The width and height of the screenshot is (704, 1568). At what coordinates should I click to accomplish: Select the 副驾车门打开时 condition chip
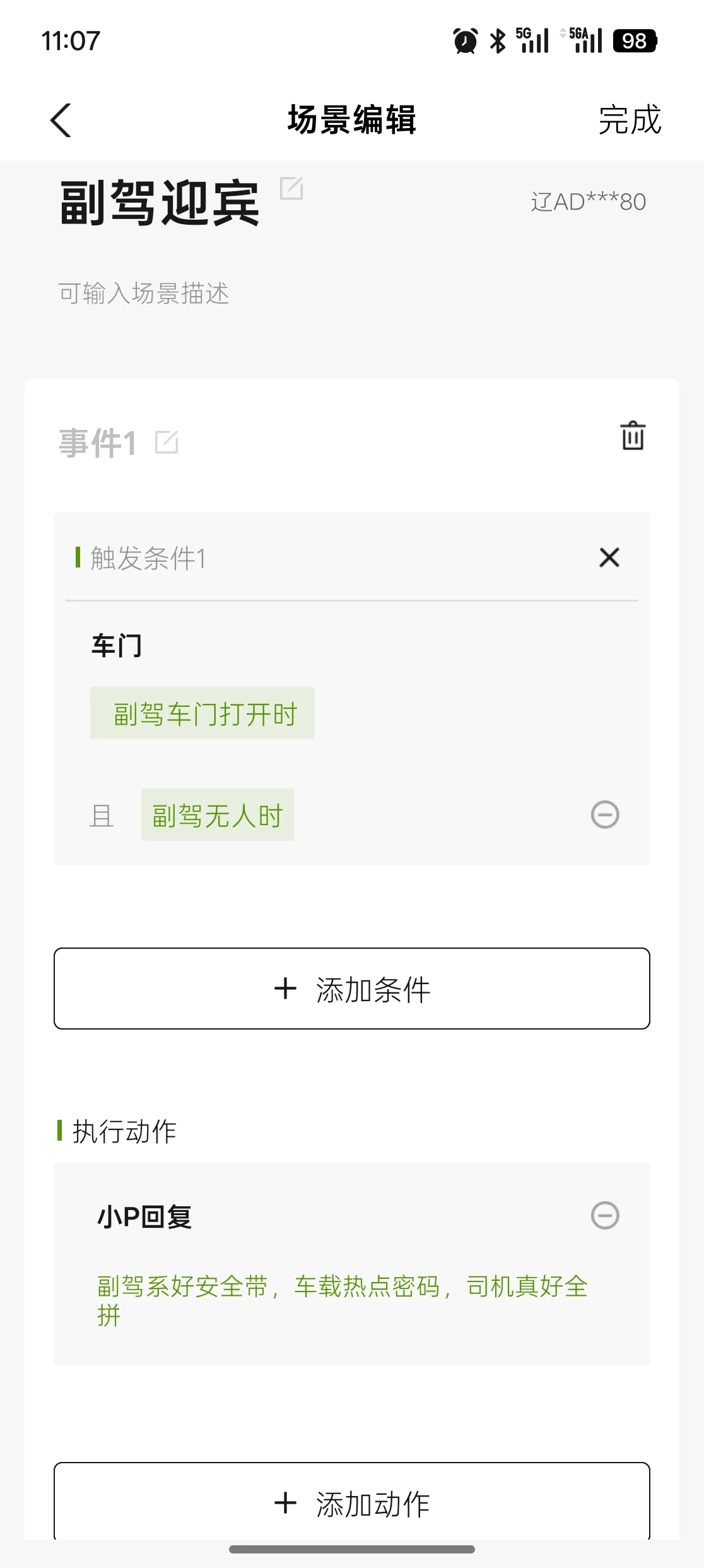point(202,713)
